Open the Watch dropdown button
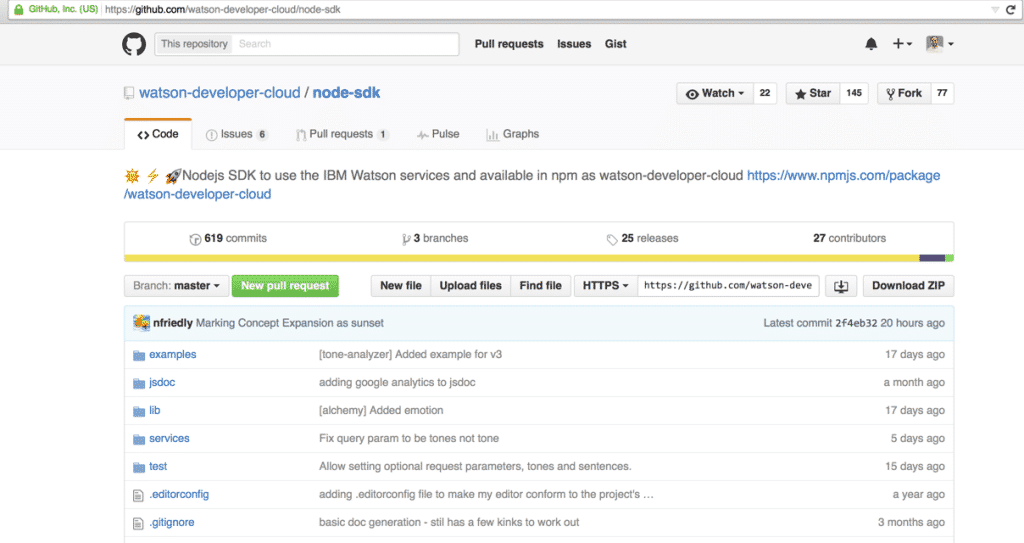The width and height of the screenshot is (1024, 543). point(715,93)
